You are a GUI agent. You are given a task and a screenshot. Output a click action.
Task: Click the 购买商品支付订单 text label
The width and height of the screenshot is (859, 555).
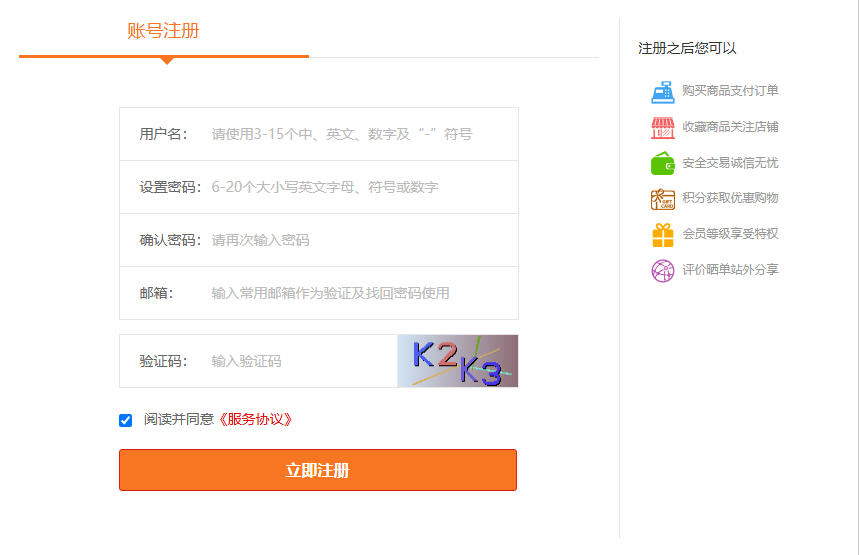[730, 91]
